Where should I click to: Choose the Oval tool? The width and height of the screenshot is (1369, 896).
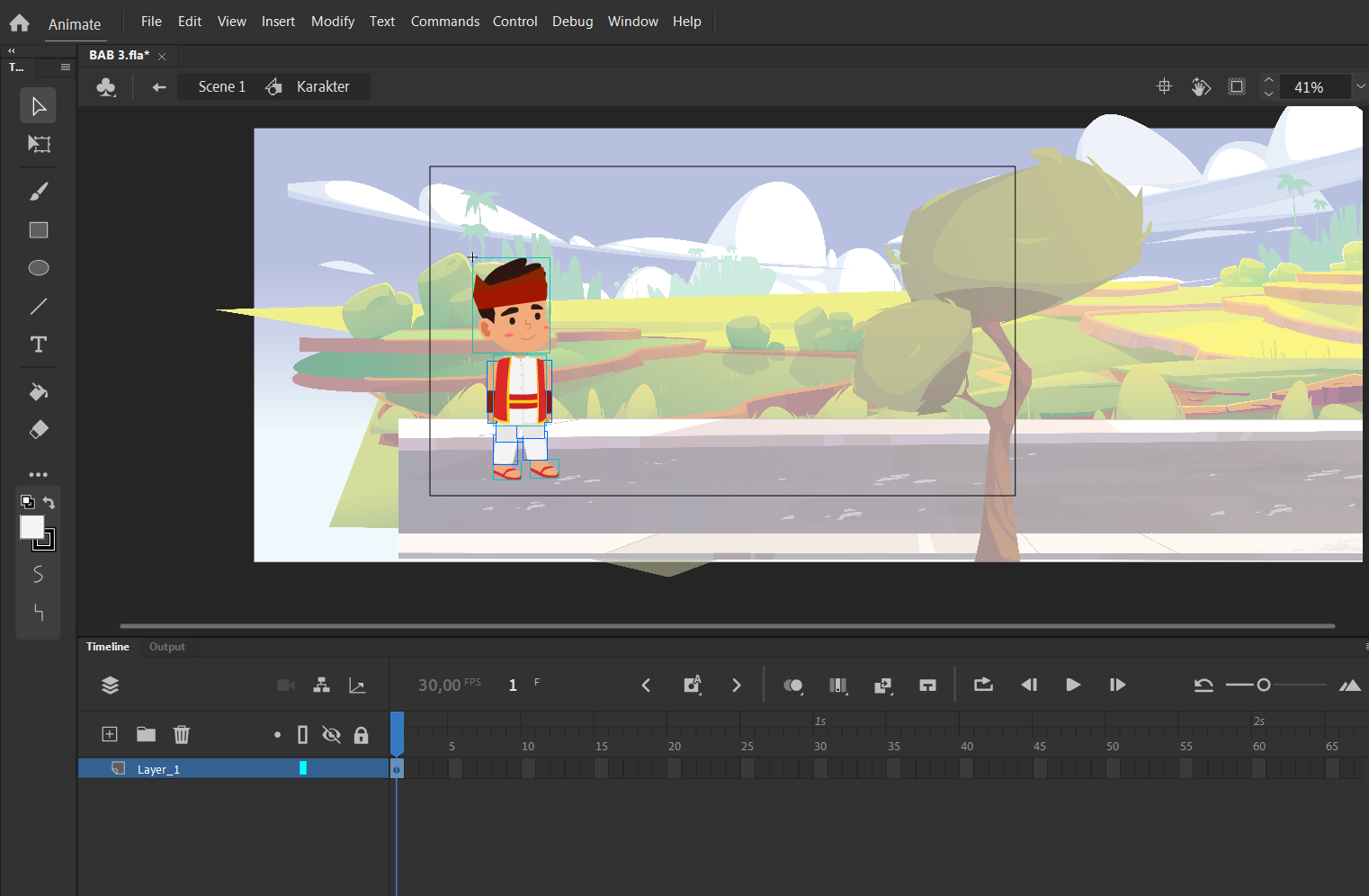click(x=39, y=268)
